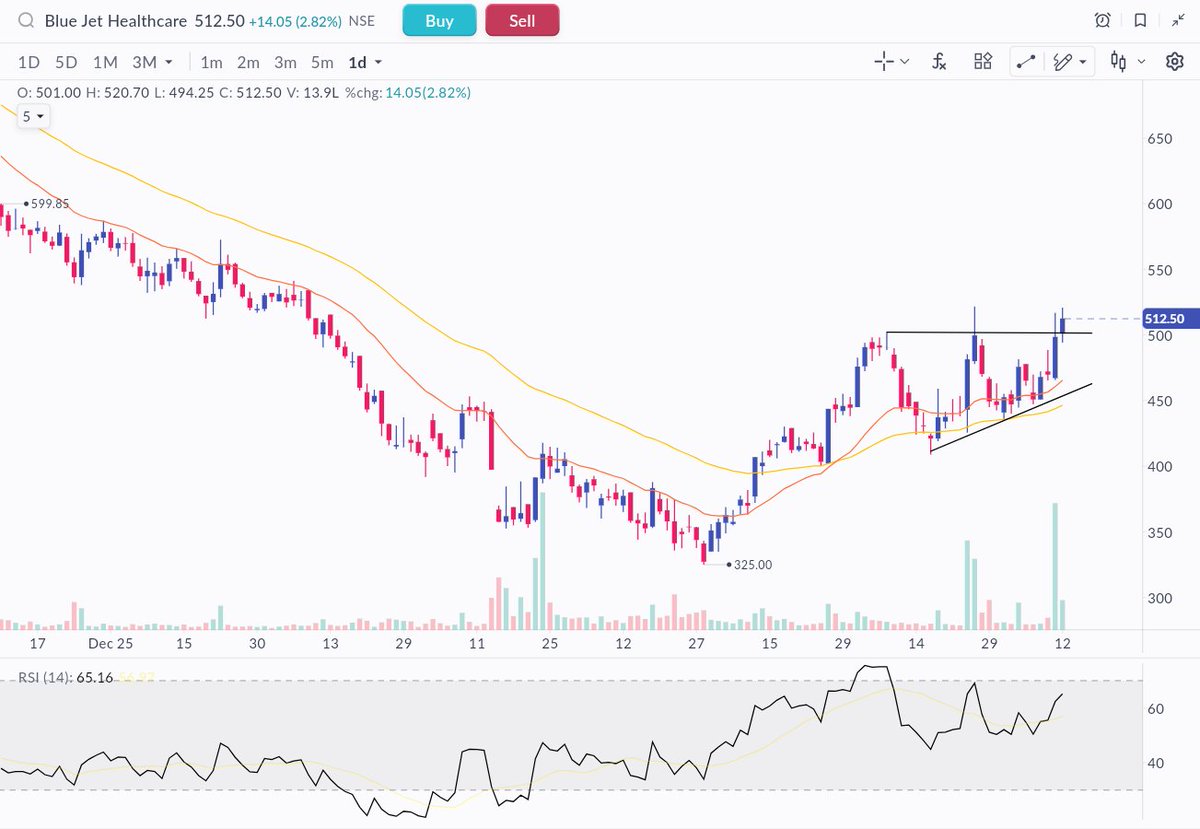Select the trend line drawing tool

(1025, 62)
